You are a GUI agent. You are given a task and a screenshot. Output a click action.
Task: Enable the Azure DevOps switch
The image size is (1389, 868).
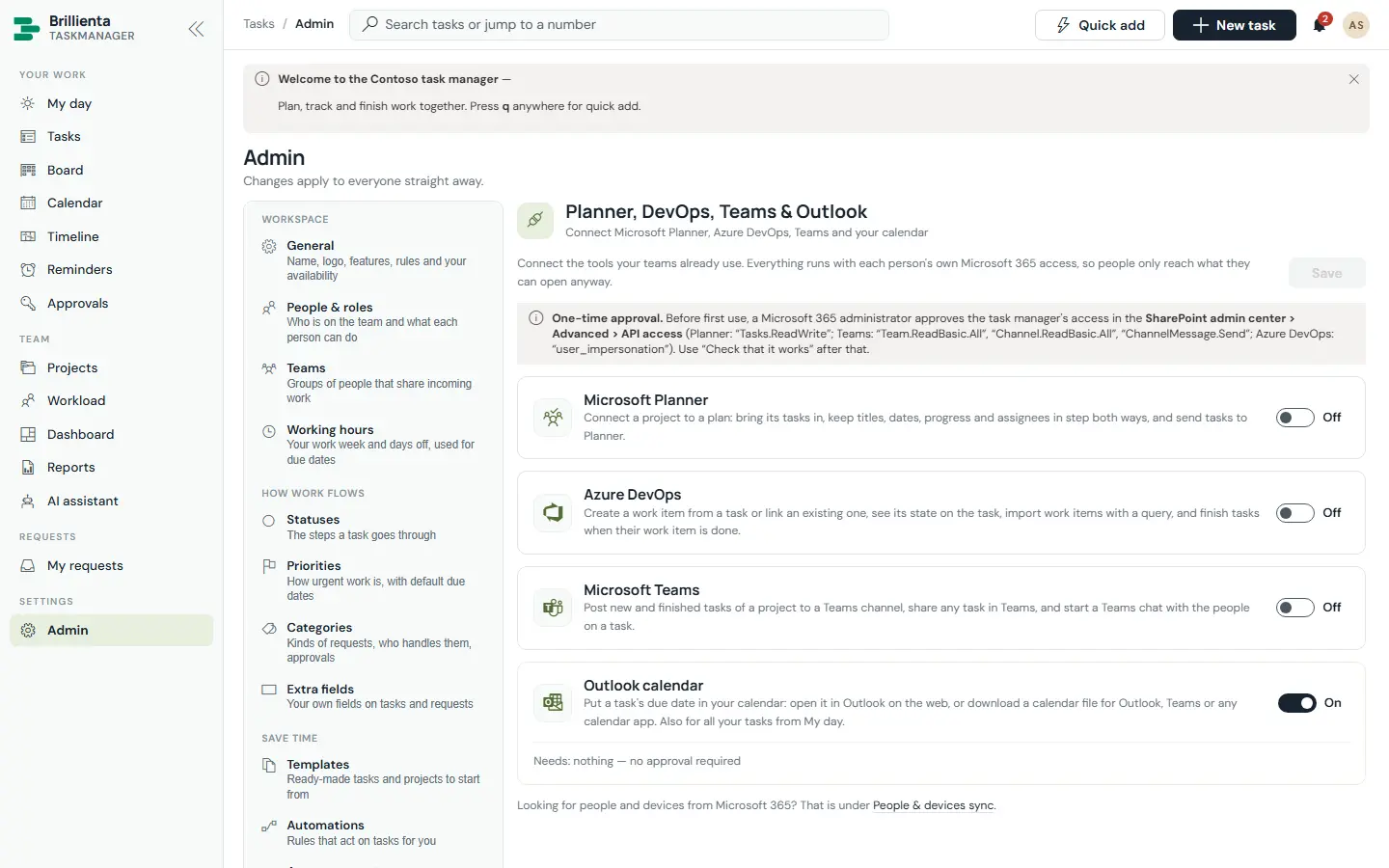(1294, 513)
